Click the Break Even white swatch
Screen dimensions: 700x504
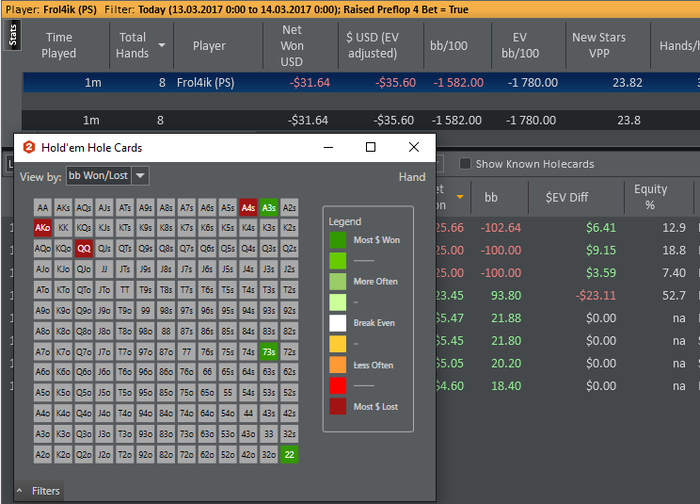coord(338,323)
